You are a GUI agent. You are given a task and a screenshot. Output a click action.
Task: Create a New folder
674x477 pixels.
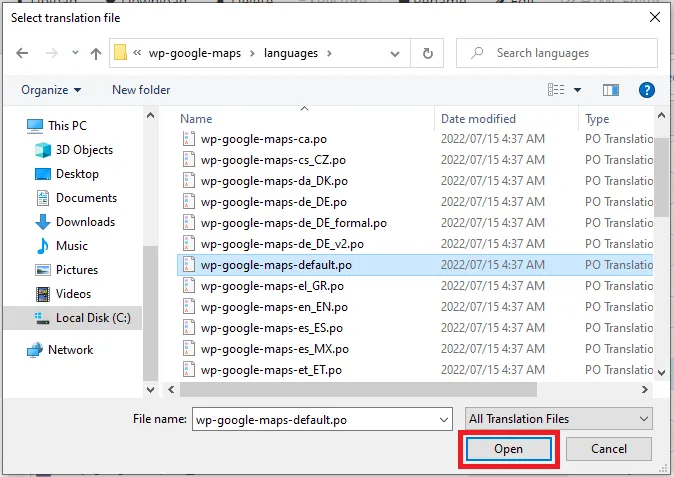coord(141,90)
